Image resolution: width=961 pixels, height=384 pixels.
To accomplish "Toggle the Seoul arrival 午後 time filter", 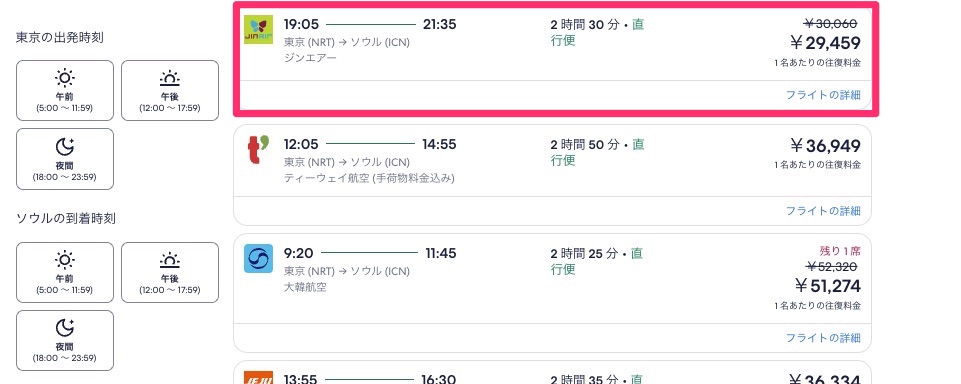I will [170, 273].
